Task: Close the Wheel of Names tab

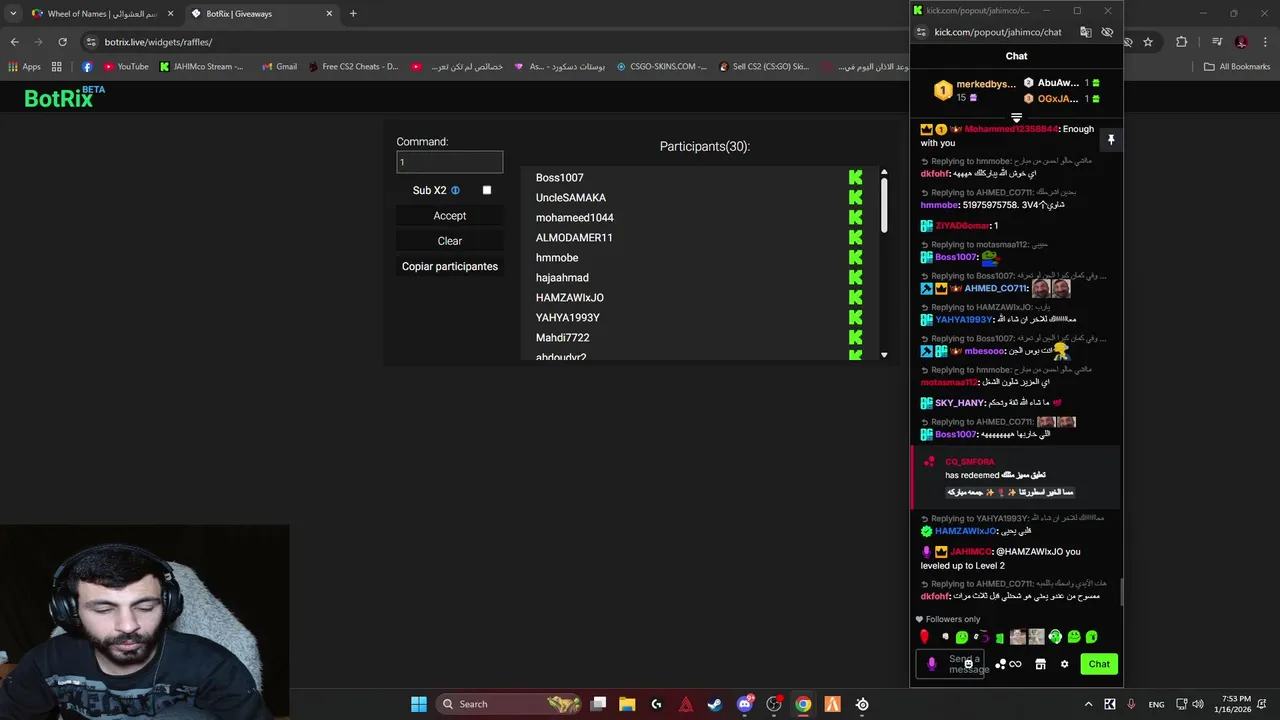Action: click(x=170, y=14)
